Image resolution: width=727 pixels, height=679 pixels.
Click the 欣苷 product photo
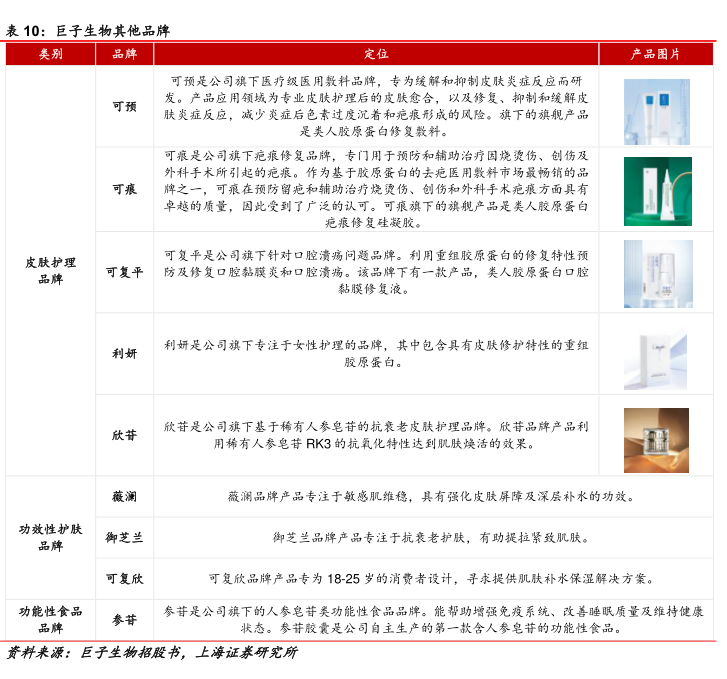657,436
